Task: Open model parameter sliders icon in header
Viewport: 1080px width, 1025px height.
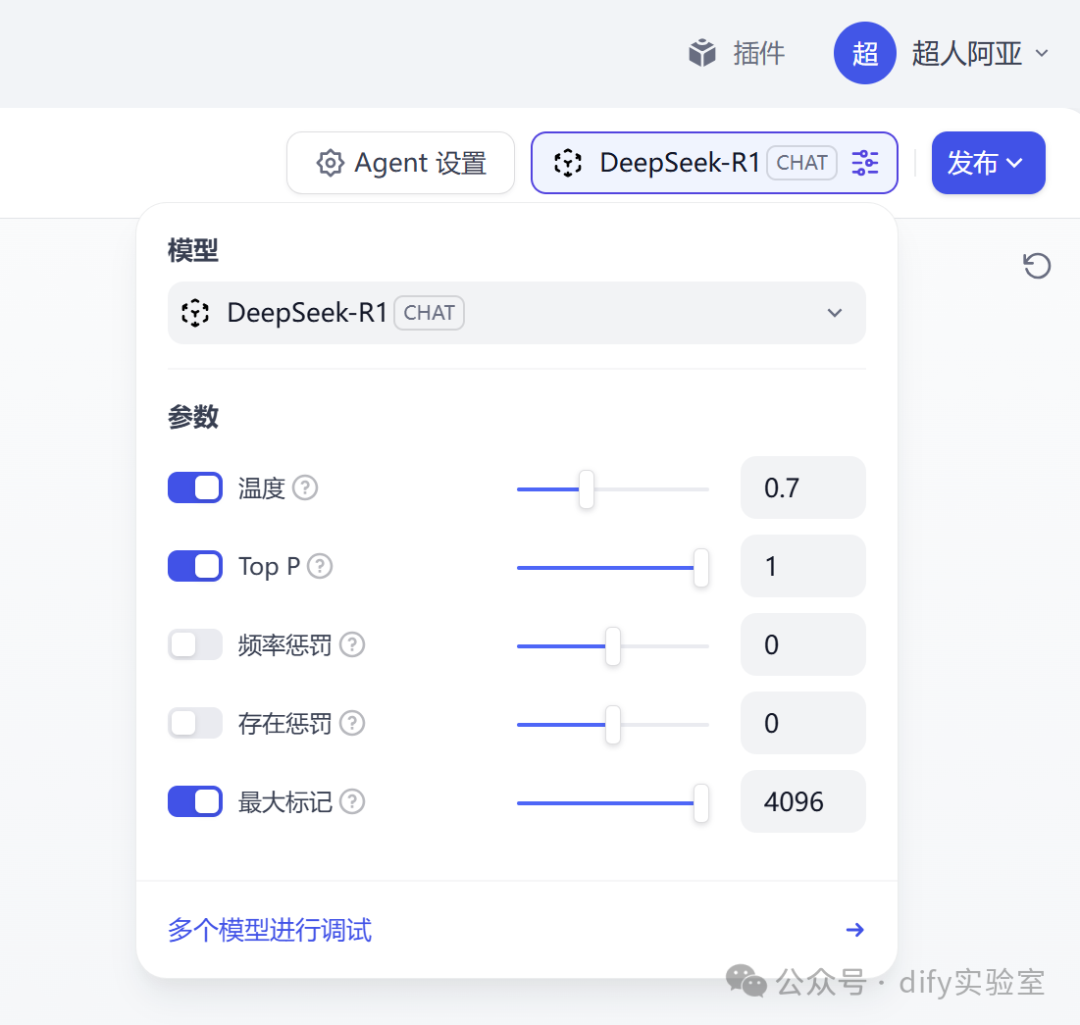Action: point(865,163)
